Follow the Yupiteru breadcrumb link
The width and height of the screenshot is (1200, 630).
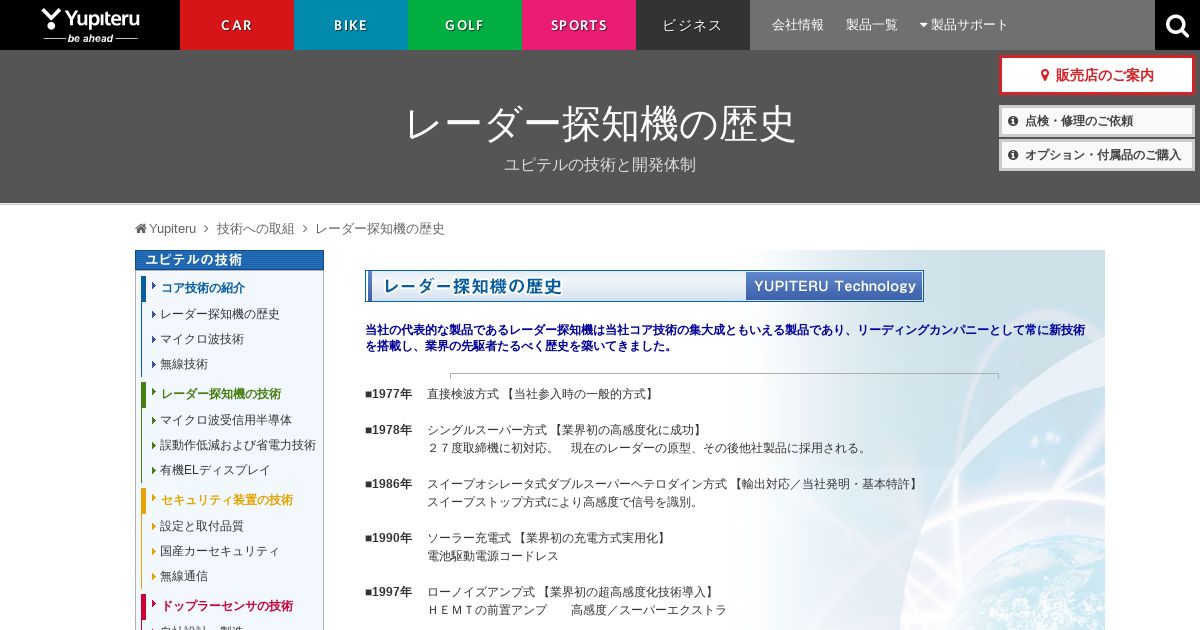[172, 229]
